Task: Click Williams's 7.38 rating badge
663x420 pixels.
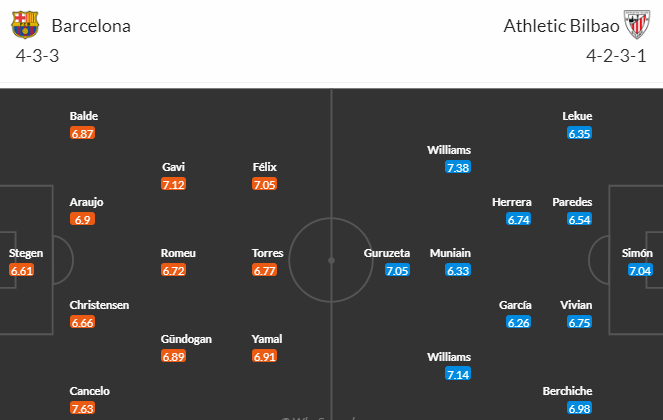Action: (x=458, y=167)
